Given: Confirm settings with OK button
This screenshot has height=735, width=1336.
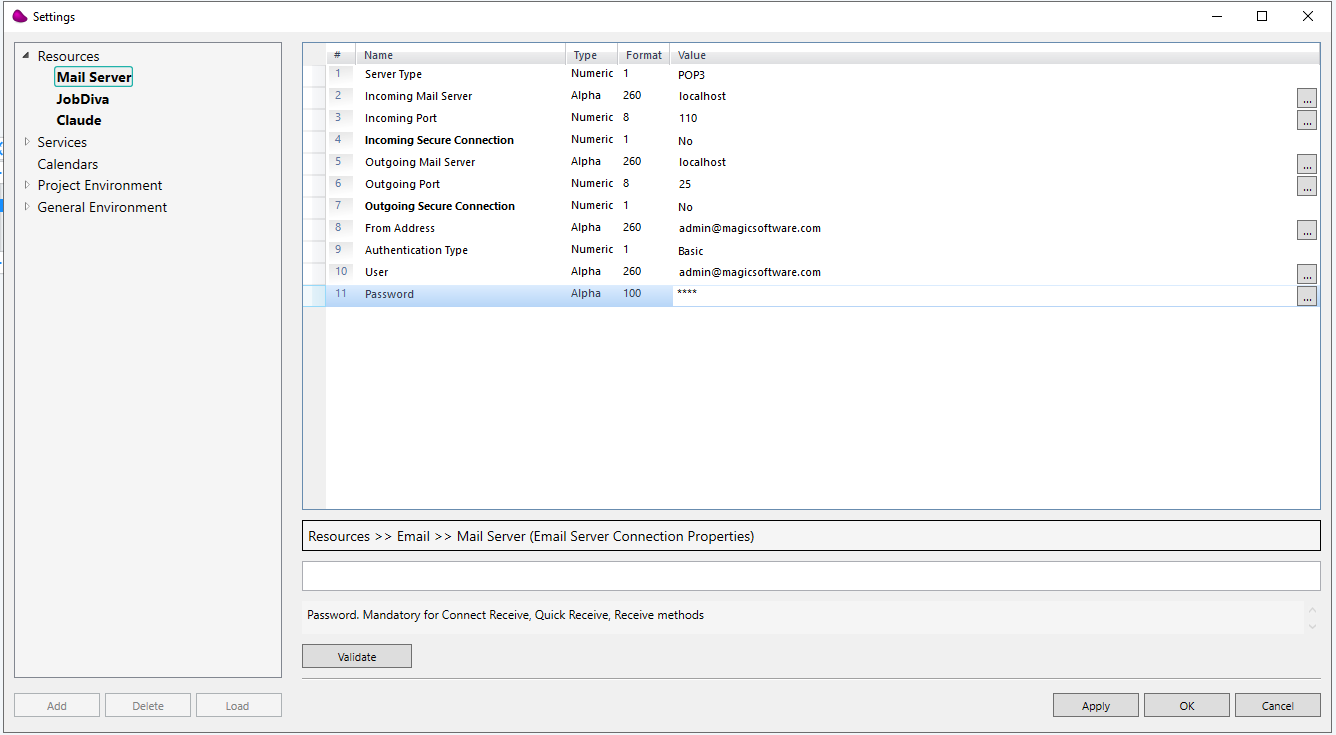Looking at the screenshot, I should 1187,705.
